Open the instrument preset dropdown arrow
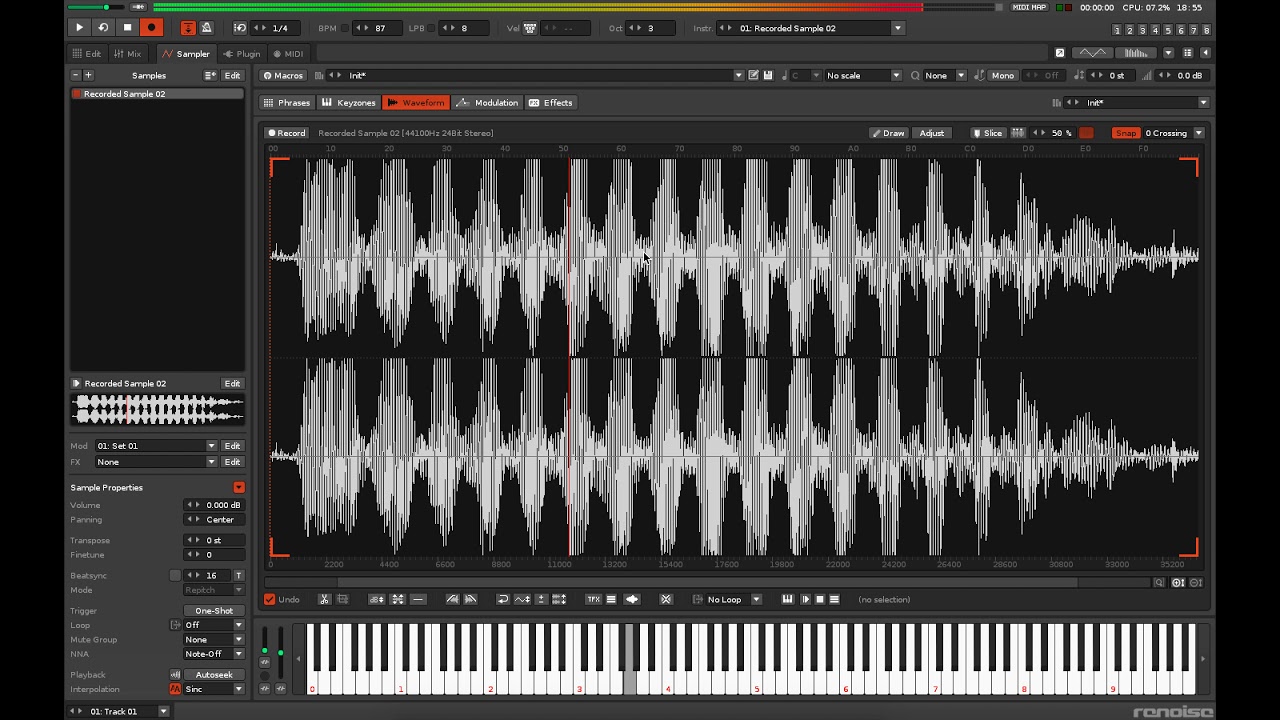The image size is (1280, 720). (738, 75)
